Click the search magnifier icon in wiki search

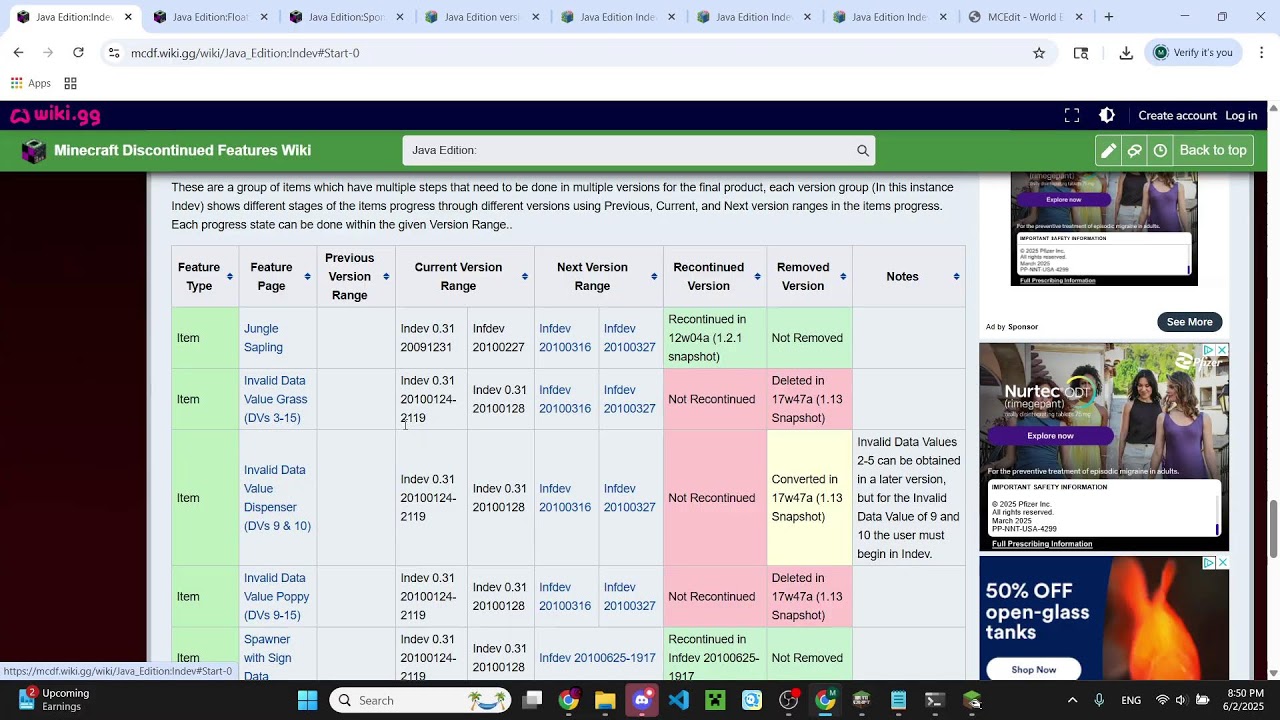(862, 151)
